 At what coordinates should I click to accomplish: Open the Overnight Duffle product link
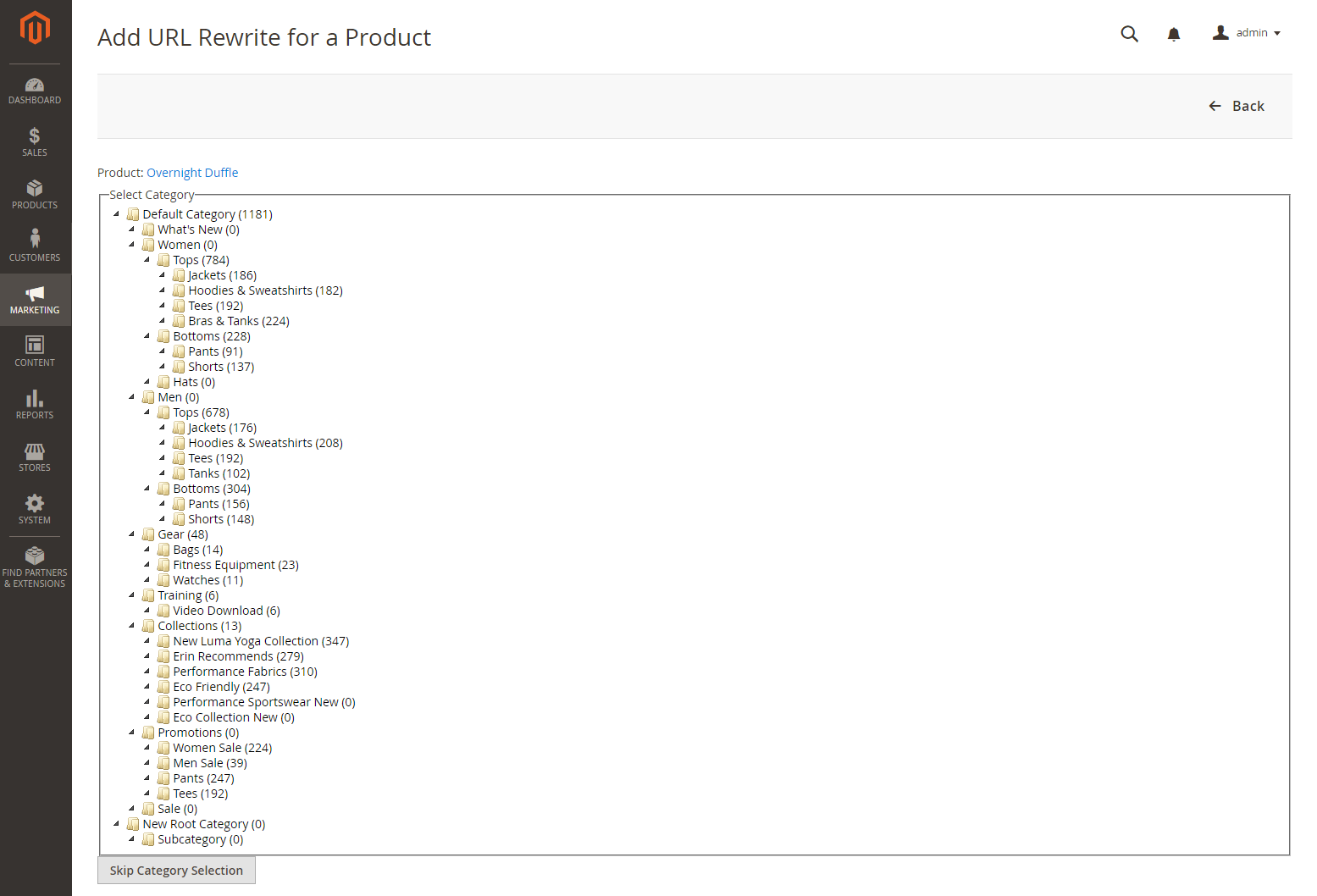point(192,173)
